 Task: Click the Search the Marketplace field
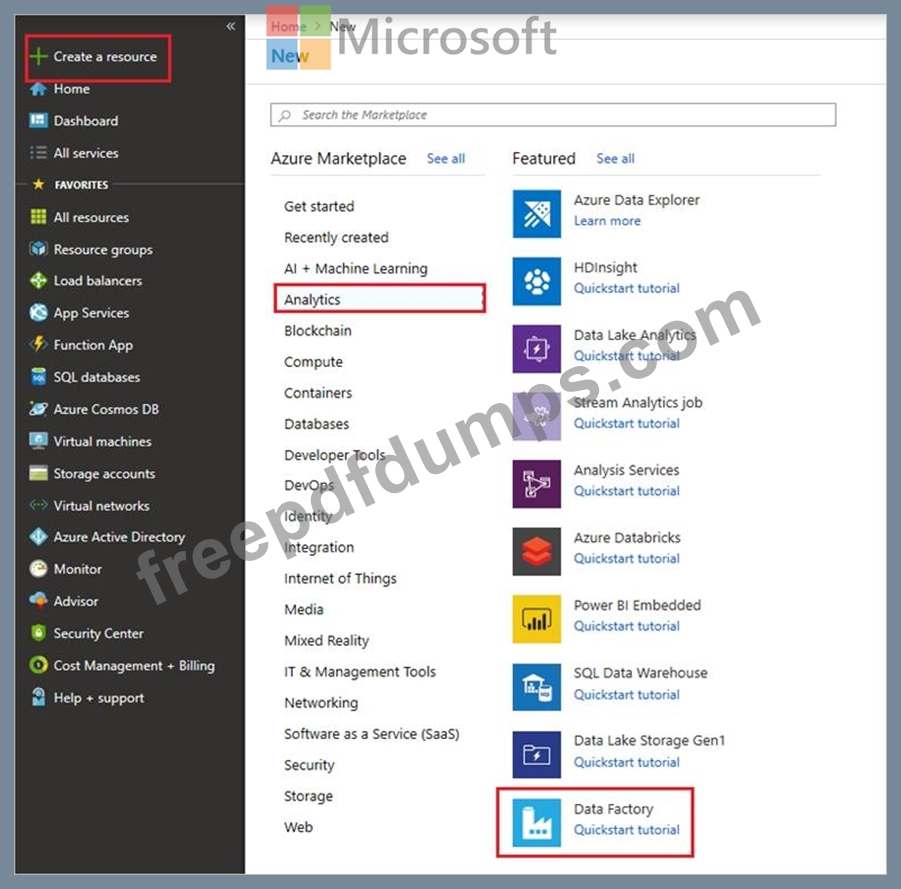tap(553, 114)
